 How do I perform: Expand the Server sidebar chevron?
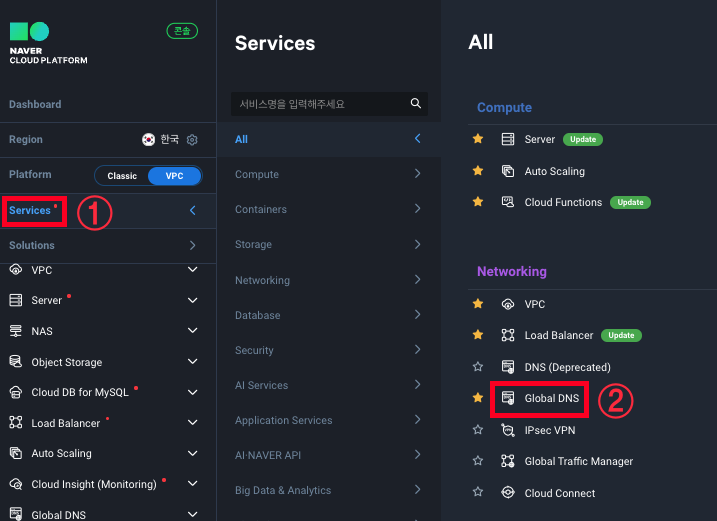click(x=193, y=301)
